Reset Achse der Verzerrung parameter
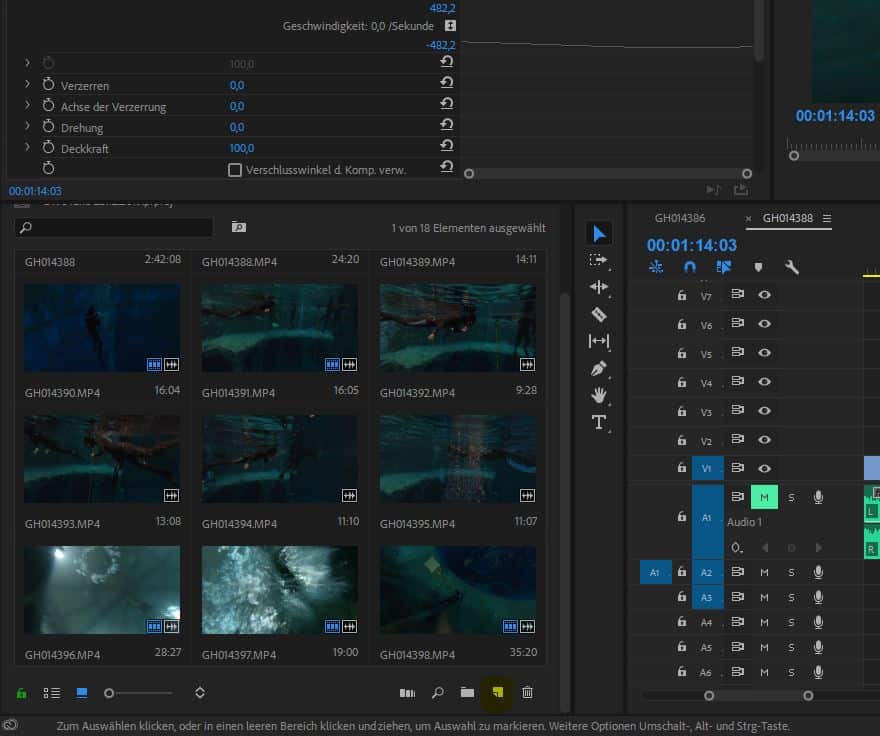This screenshot has height=736, width=880. [x=447, y=104]
